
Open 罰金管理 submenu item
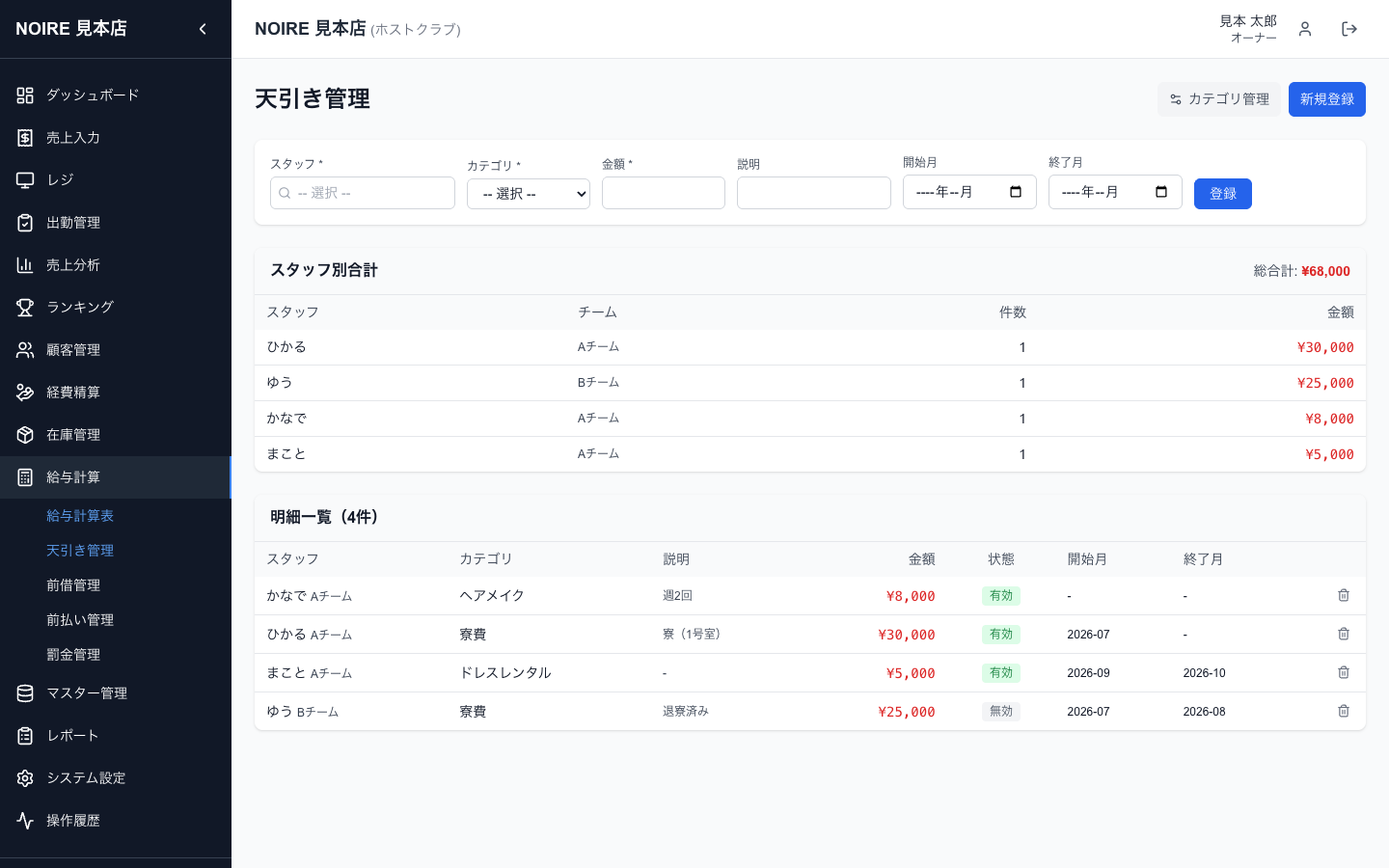73,655
